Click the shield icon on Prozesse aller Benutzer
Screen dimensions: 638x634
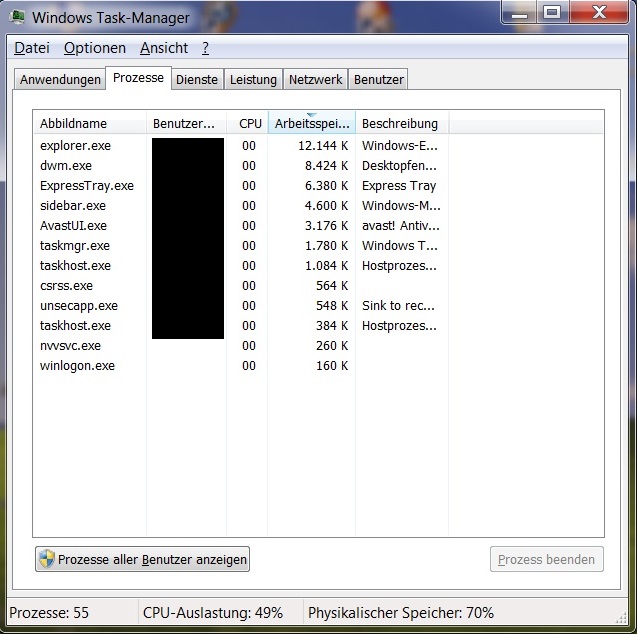click(47, 559)
